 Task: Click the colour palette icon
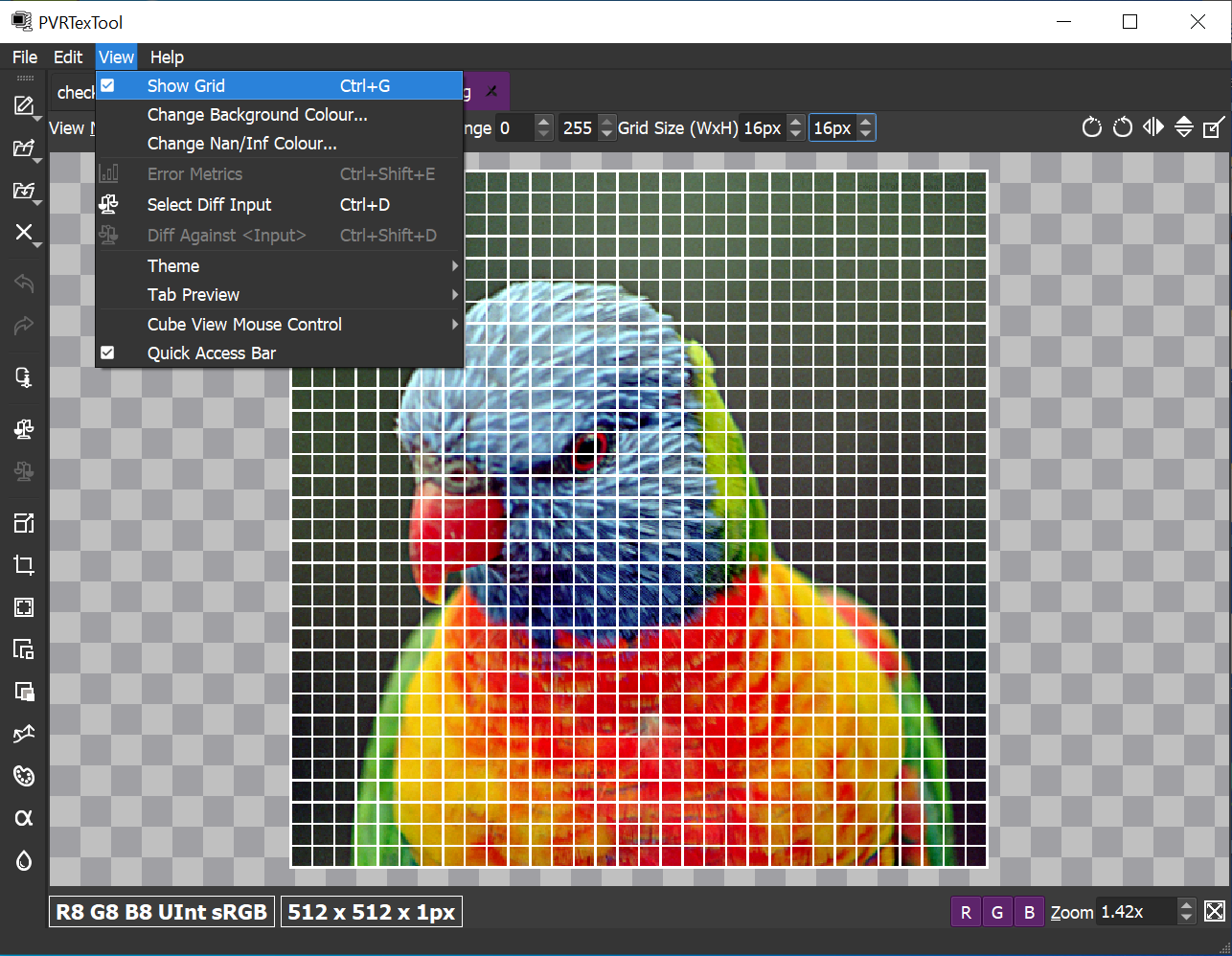pos(24,776)
